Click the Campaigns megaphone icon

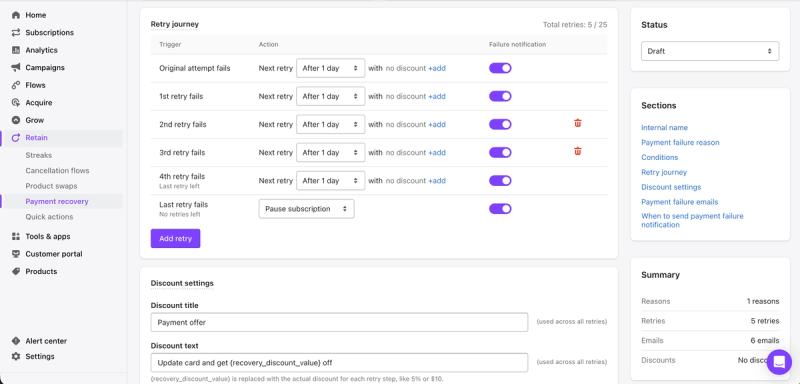click(16, 67)
